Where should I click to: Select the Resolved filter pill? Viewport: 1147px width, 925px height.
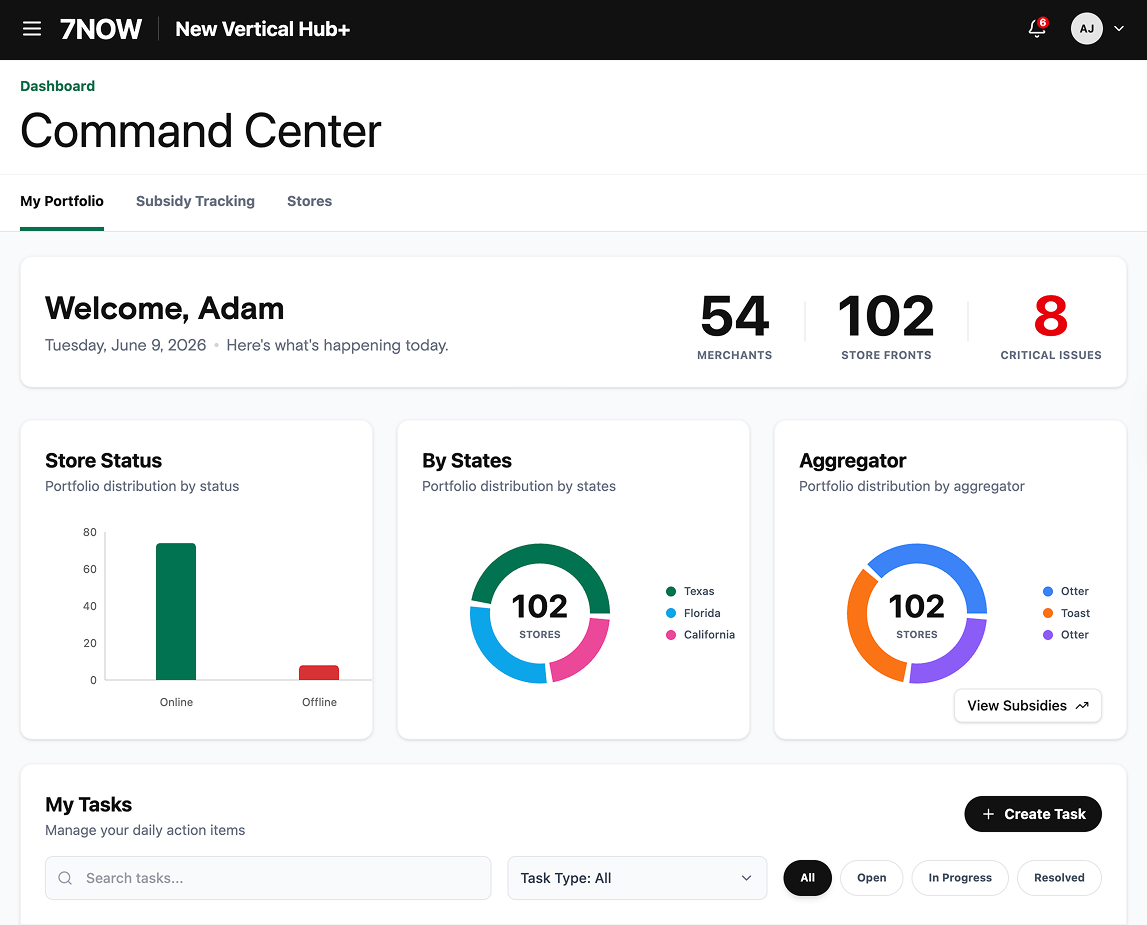pos(1059,877)
